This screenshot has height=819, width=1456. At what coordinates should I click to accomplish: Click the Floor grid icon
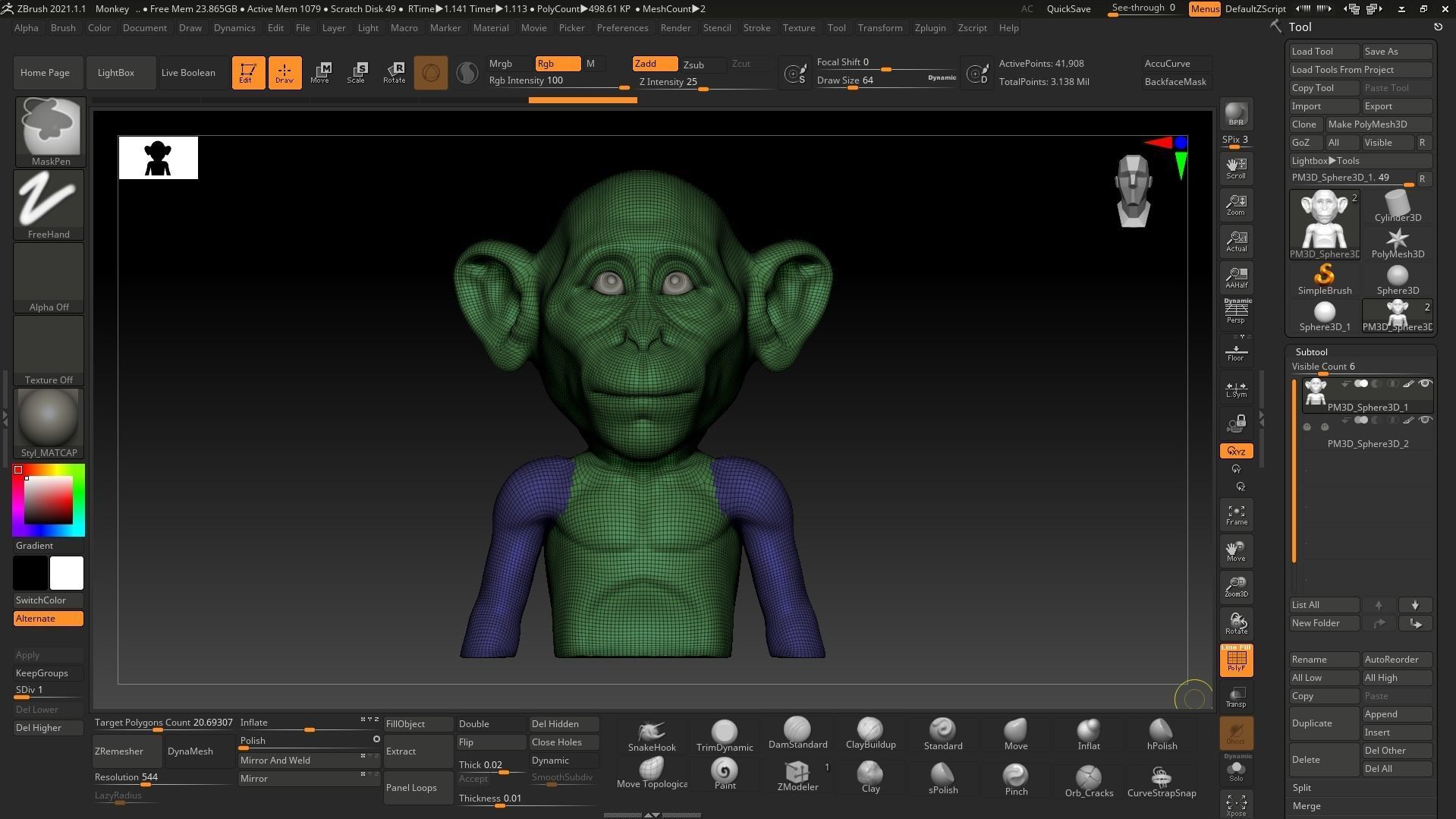coord(1236,352)
